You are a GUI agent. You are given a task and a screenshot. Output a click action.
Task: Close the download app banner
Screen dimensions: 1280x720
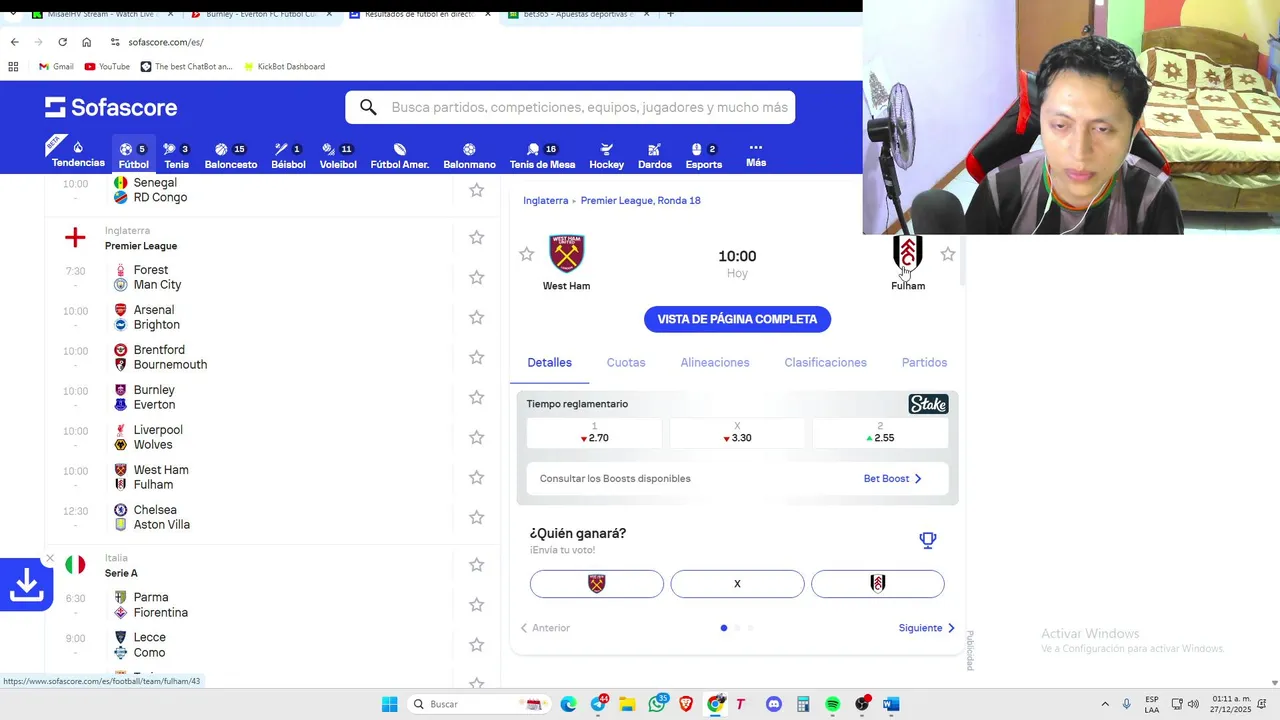(x=50, y=558)
